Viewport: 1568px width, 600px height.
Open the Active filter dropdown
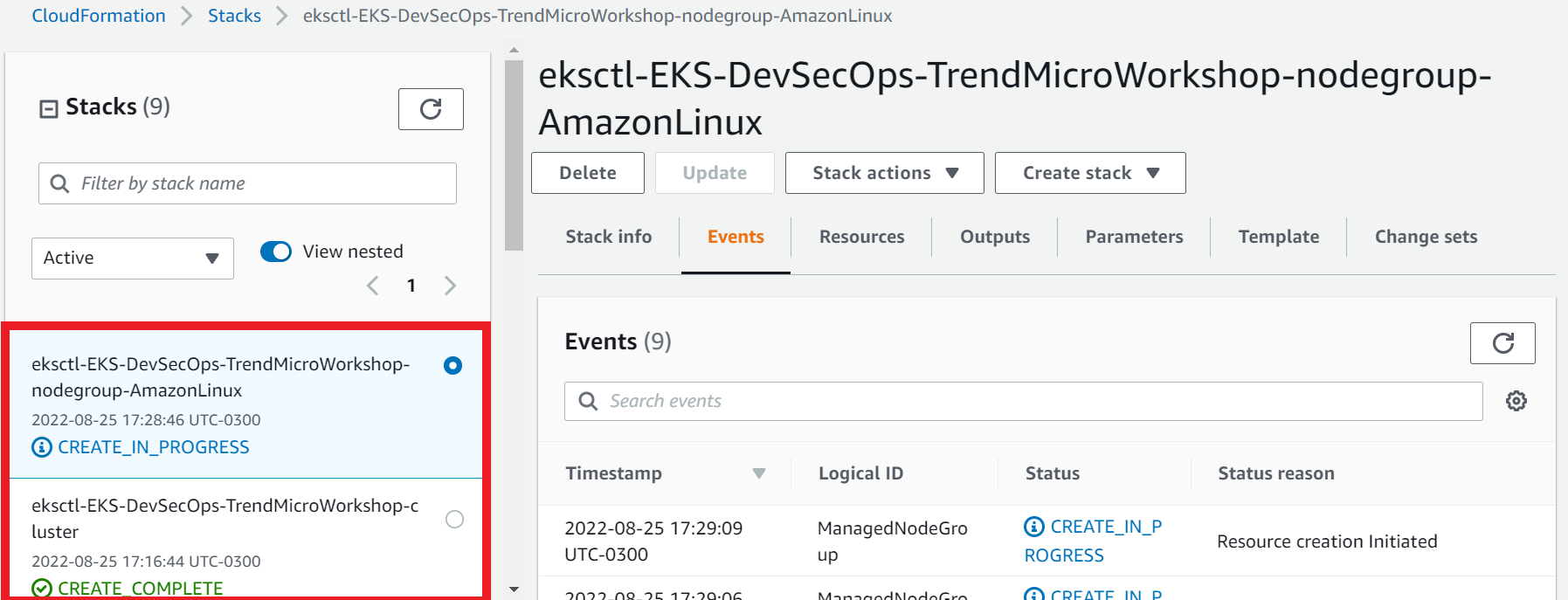[x=133, y=259]
